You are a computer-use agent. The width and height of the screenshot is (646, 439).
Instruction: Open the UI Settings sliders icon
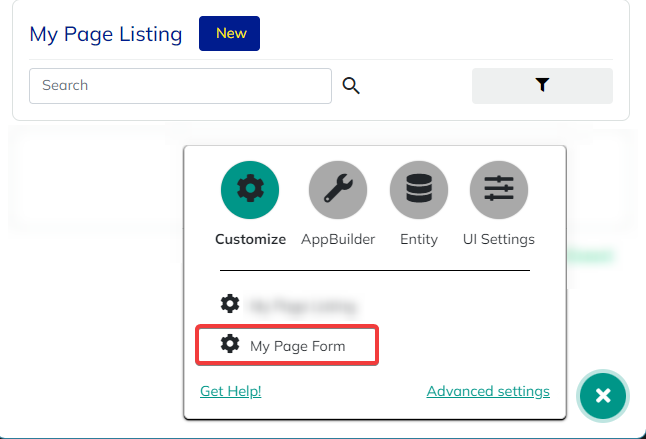[x=499, y=190]
